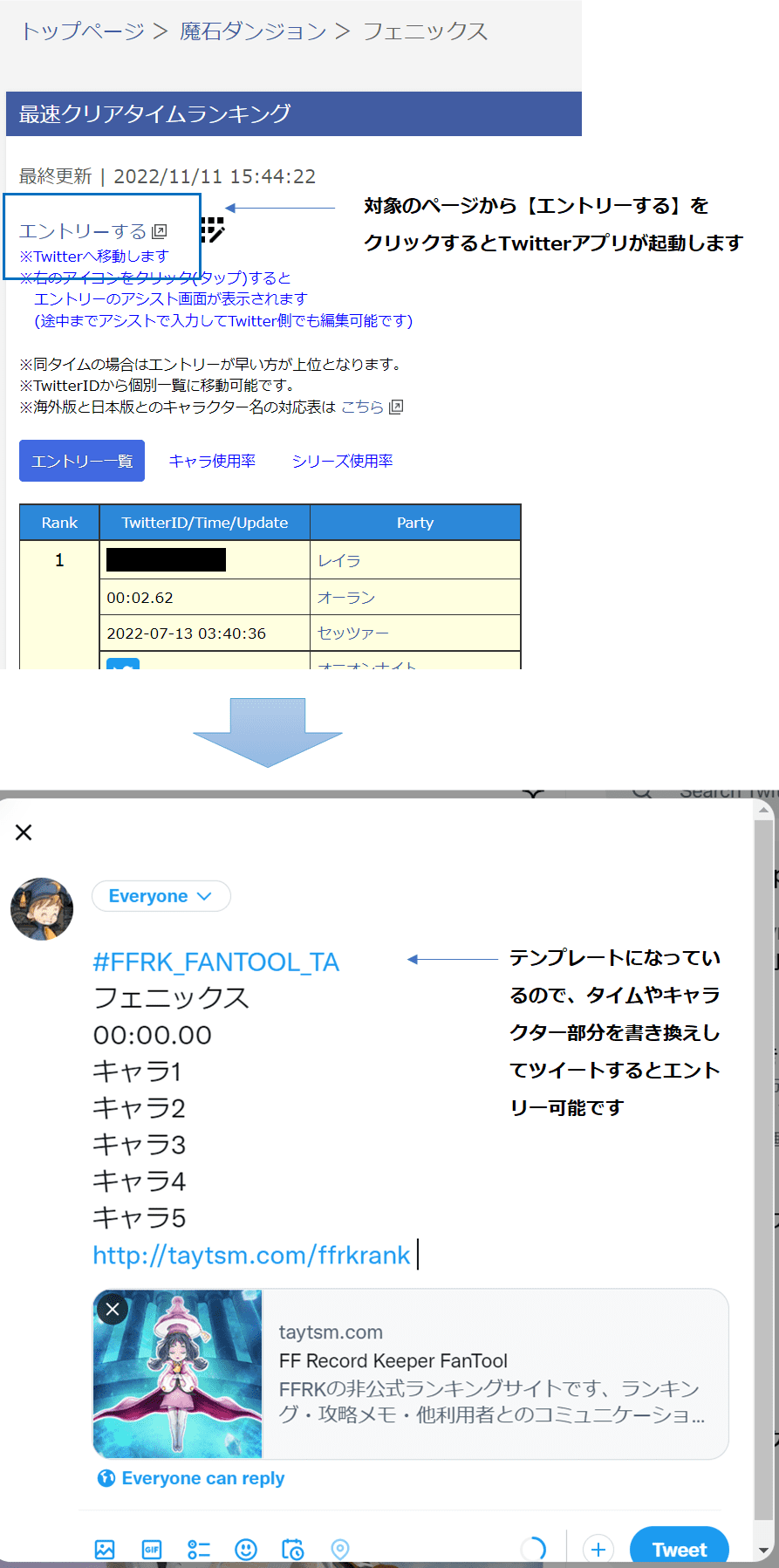
Task: Click the entry assist grid icon
Action: coord(212,229)
